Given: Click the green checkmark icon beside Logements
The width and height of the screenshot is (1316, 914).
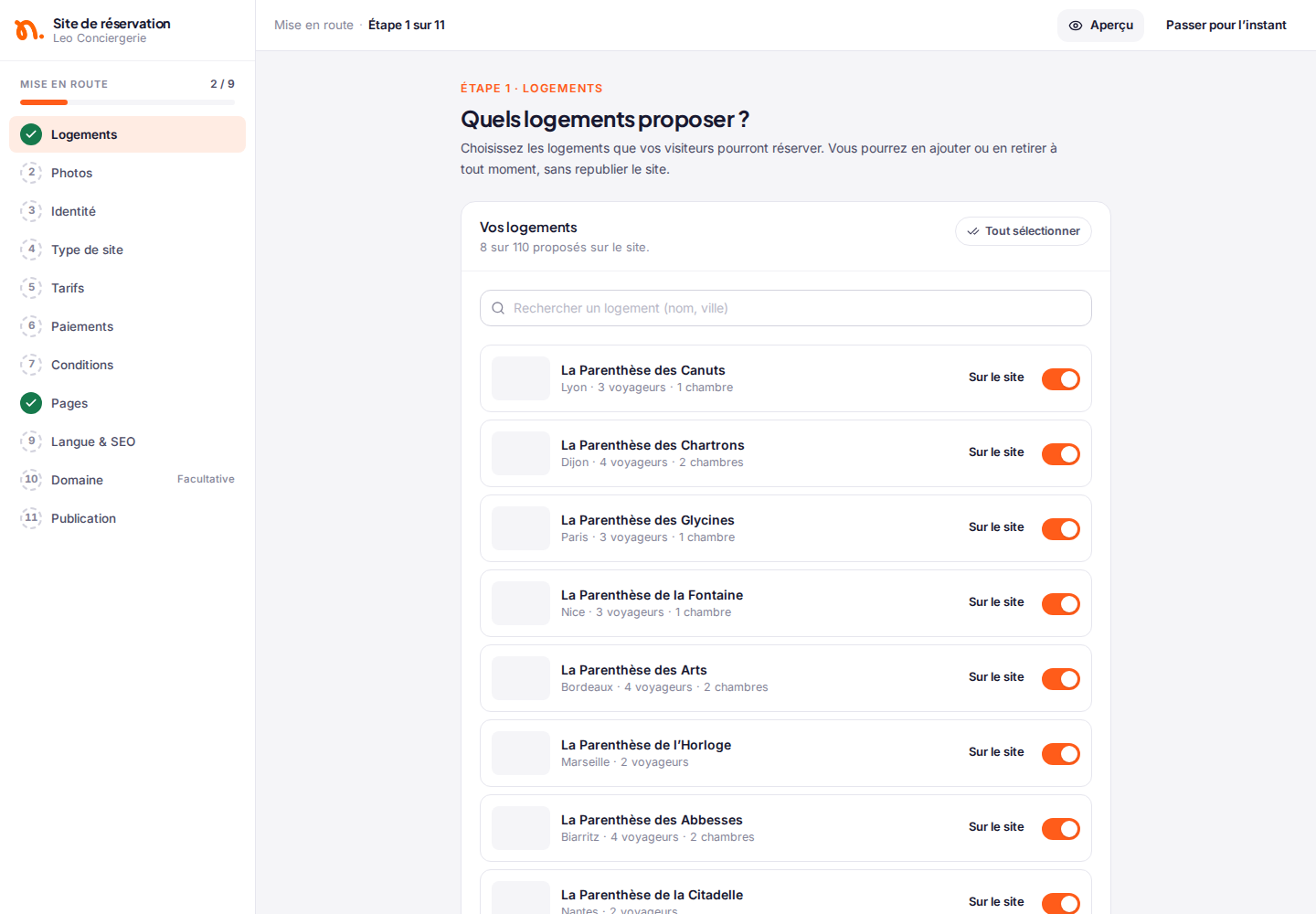Looking at the screenshot, I should [x=31, y=134].
